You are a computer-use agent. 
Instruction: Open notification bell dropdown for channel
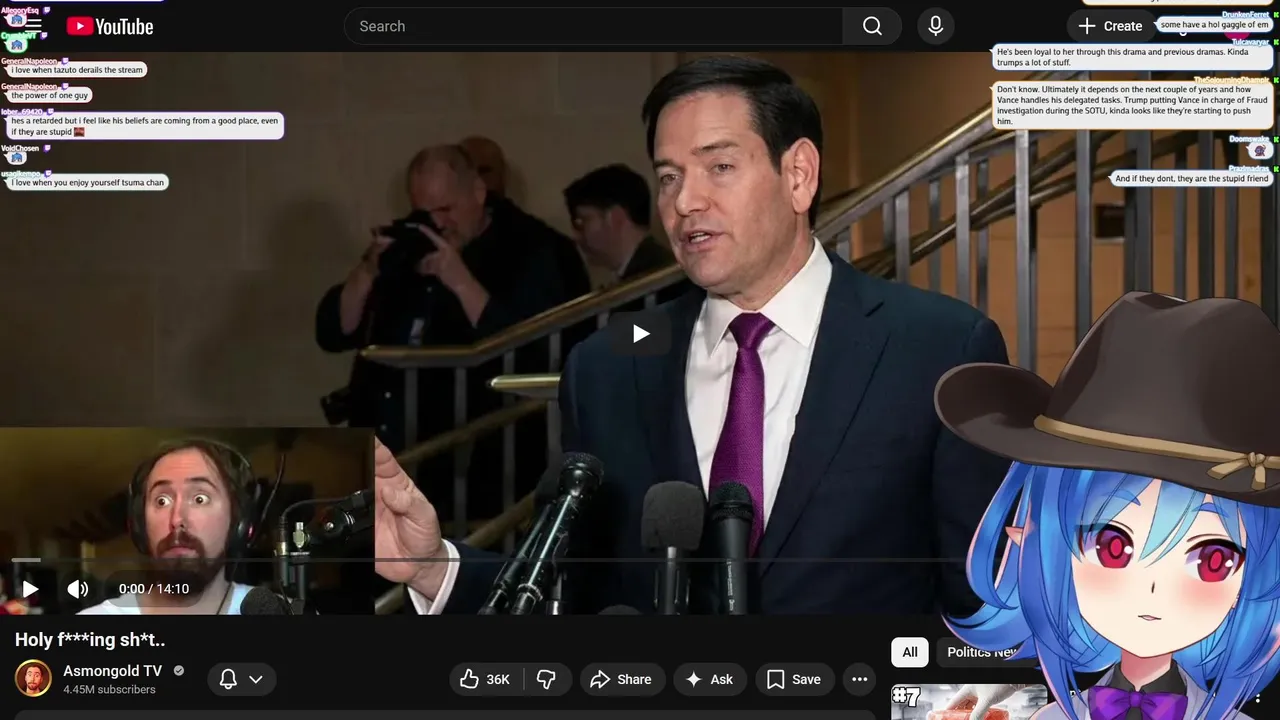(x=241, y=679)
